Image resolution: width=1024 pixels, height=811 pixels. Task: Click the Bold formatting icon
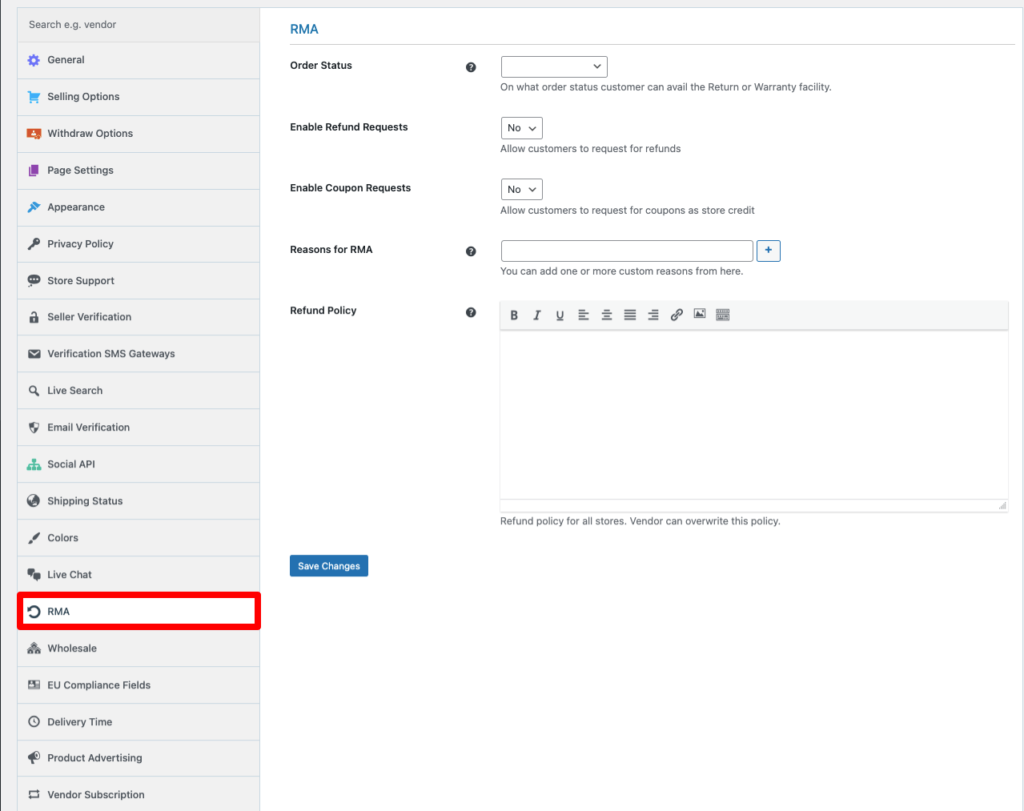point(514,315)
